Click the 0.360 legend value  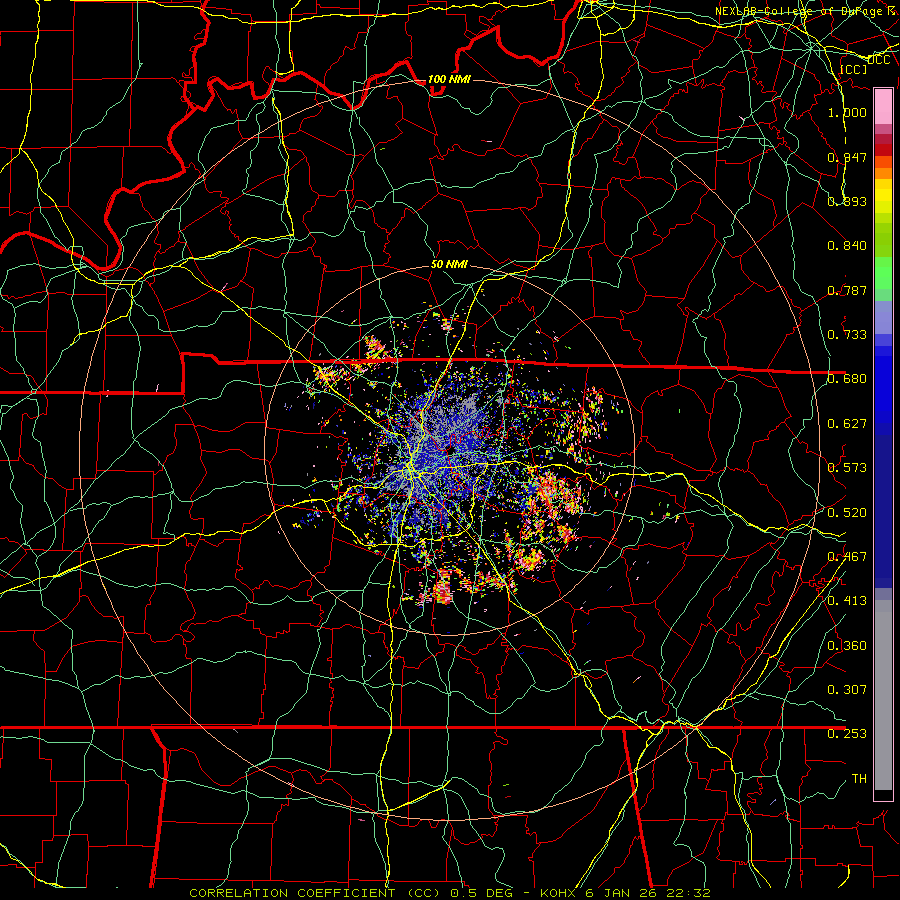pyautogui.click(x=847, y=646)
